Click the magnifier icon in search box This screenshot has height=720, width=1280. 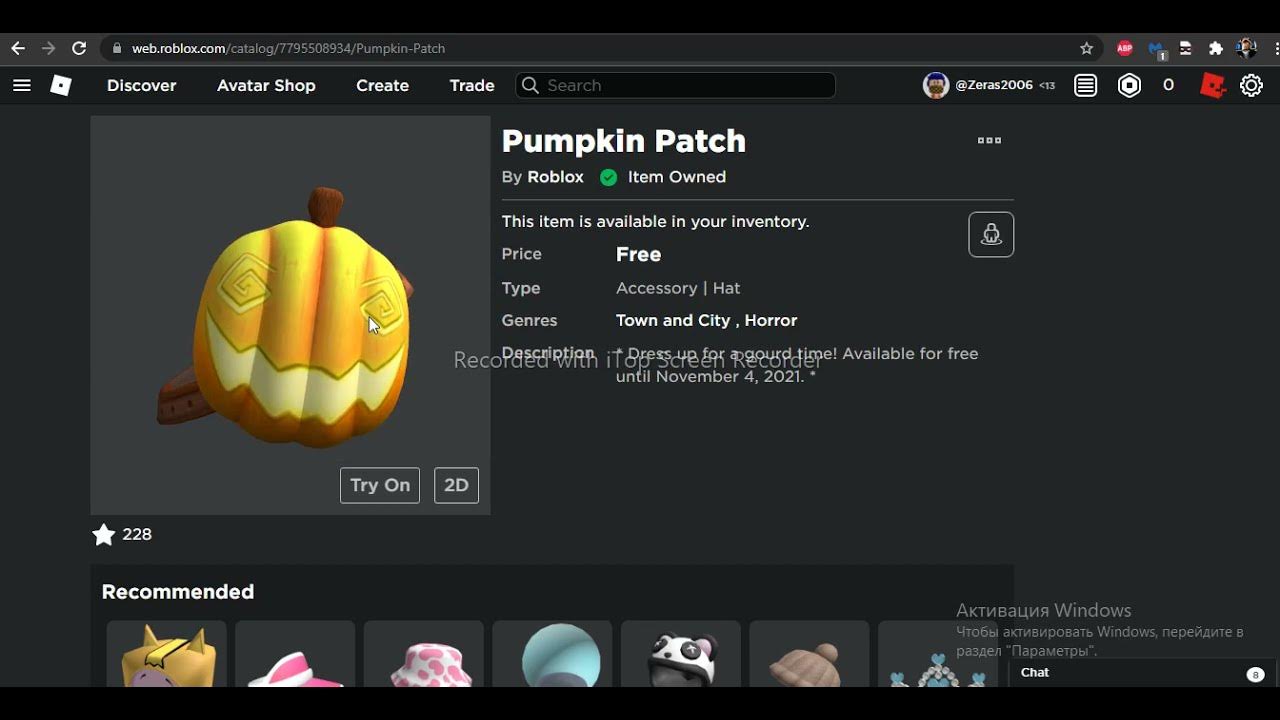531,86
